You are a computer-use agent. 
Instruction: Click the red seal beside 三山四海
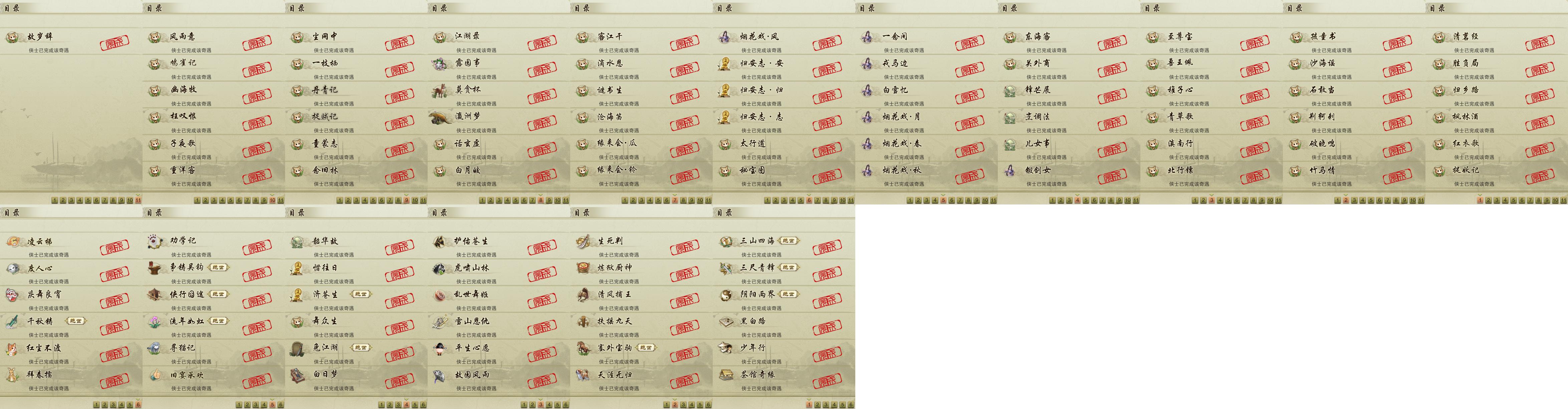coord(828,248)
